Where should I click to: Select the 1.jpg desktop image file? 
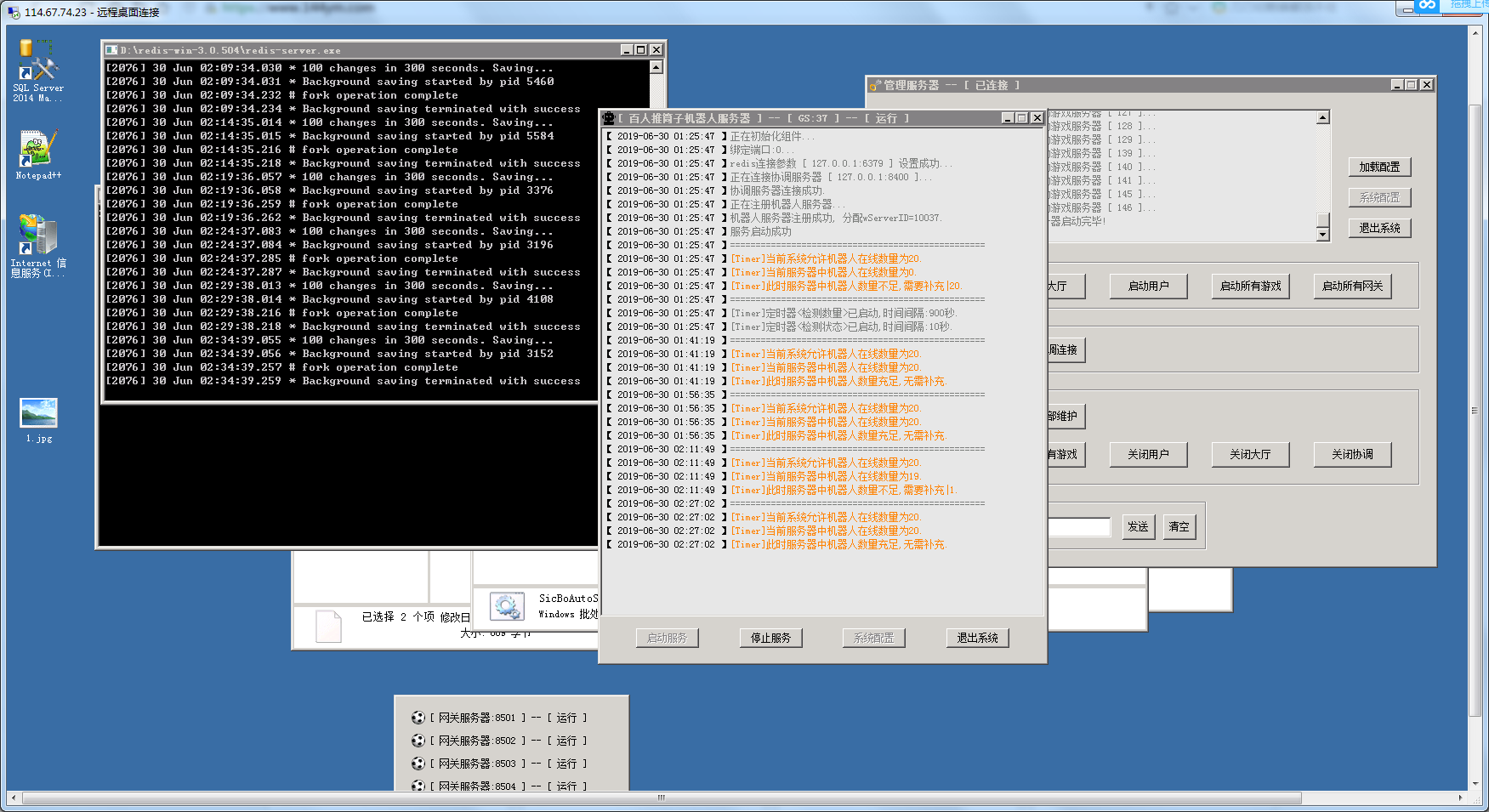point(38,414)
